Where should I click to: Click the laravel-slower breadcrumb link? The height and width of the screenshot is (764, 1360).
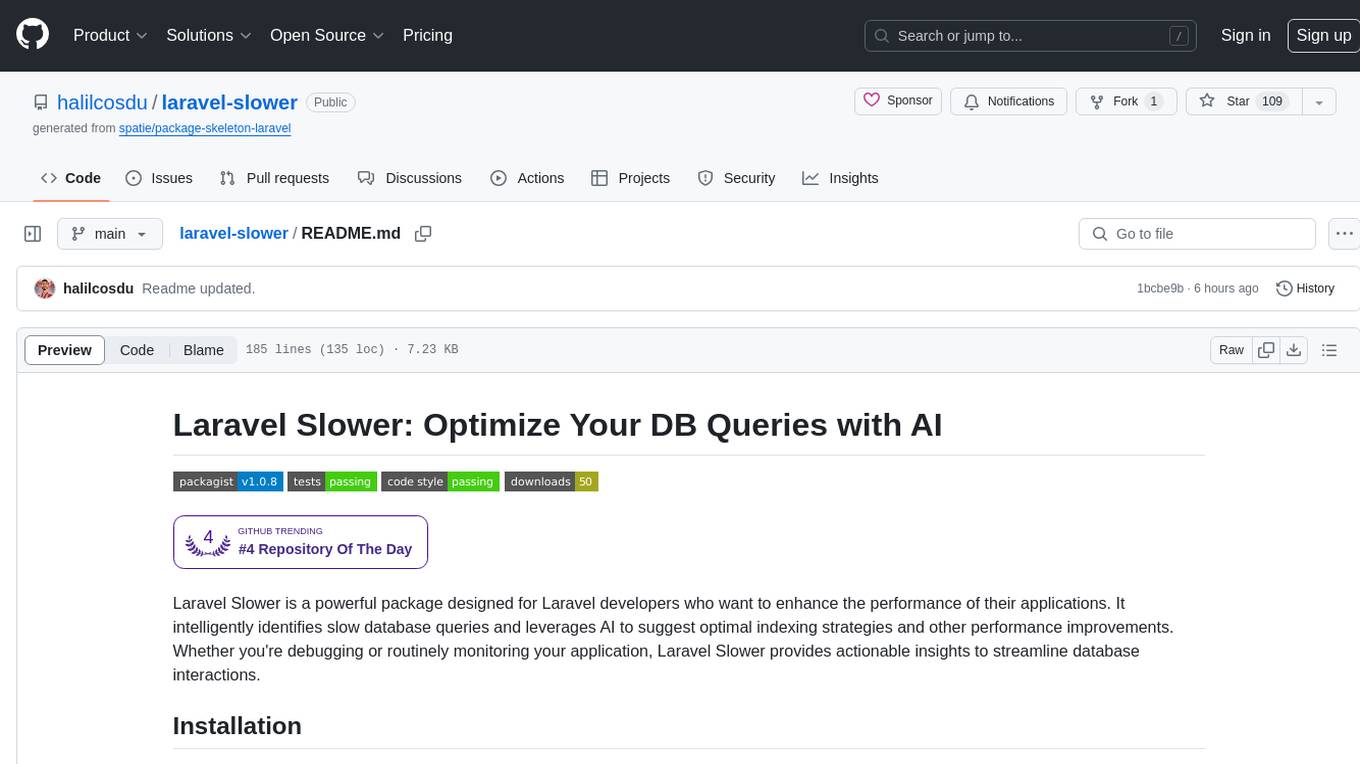tap(234, 233)
